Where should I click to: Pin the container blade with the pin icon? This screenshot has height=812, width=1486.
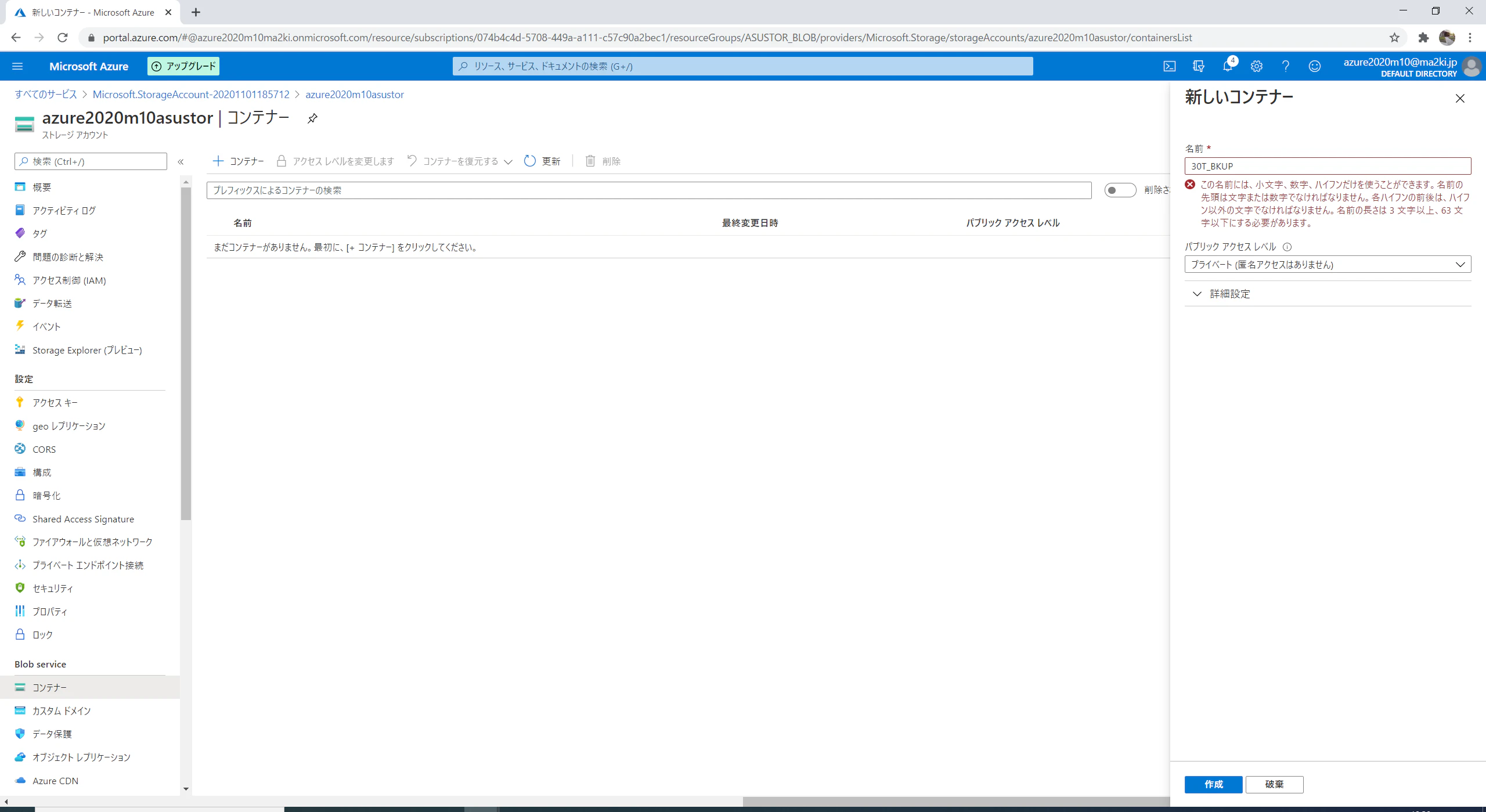click(x=312, y=118)
